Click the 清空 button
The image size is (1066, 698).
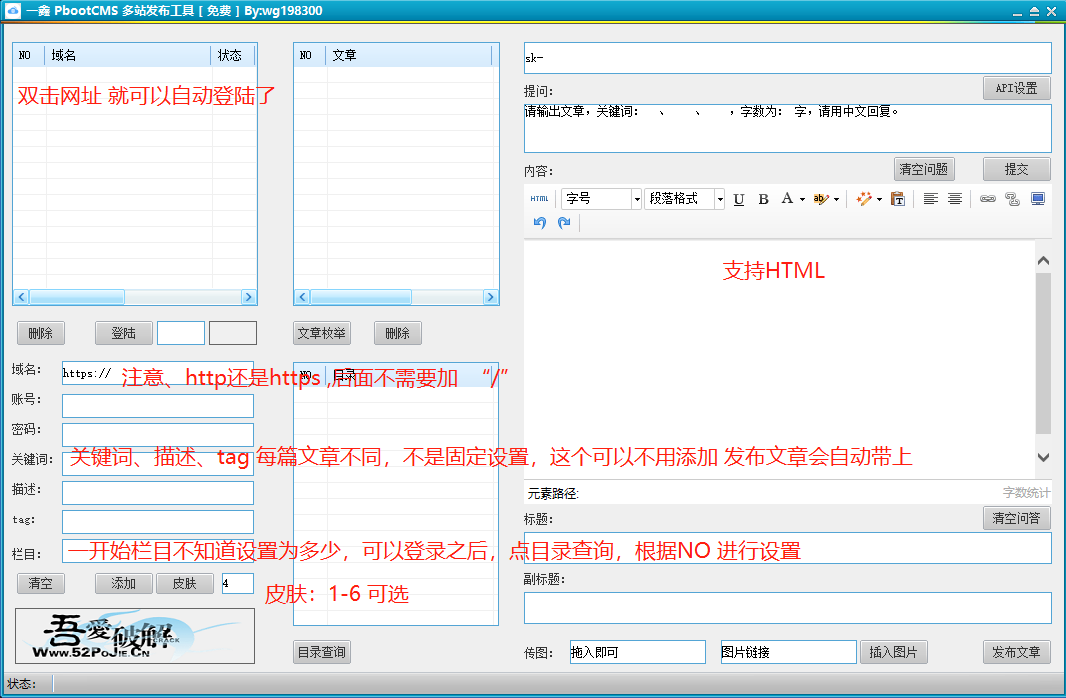click(x=41, y=583)
